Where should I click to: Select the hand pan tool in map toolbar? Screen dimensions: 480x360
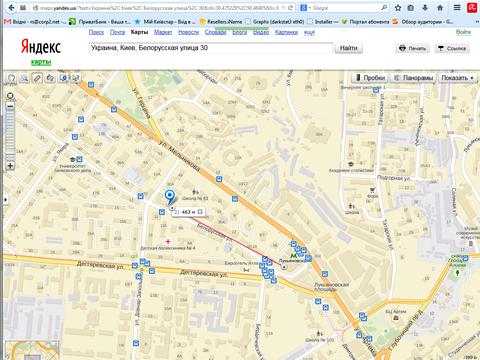[11, 78]
